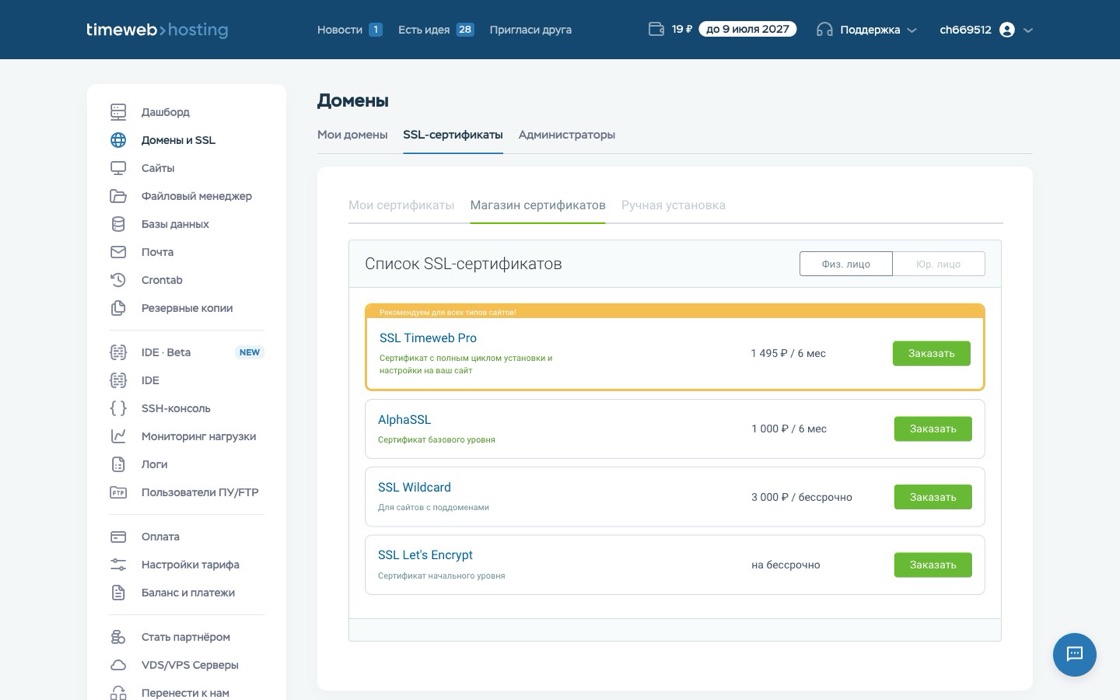Click the Перенести к нам sidebar icon

[118, 692]
